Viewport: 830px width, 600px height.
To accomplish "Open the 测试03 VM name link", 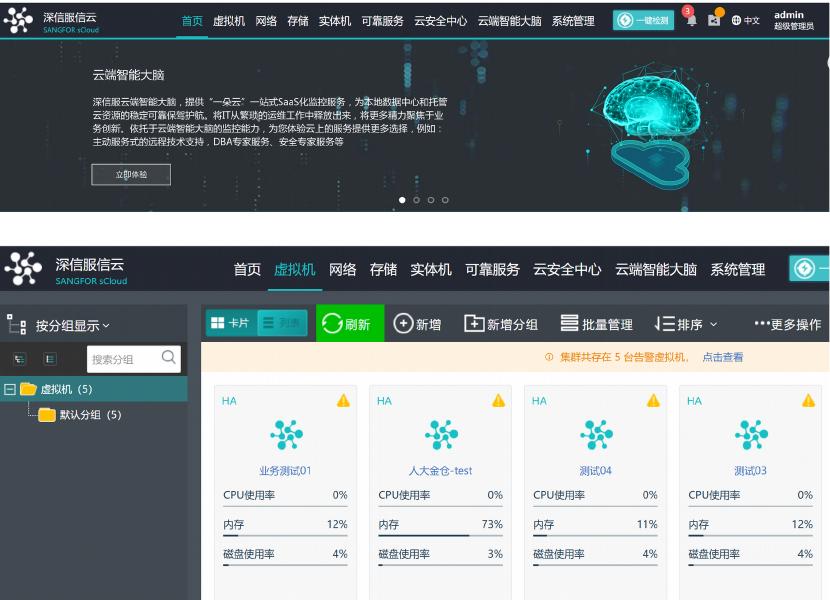I will (x=751, y=470).
